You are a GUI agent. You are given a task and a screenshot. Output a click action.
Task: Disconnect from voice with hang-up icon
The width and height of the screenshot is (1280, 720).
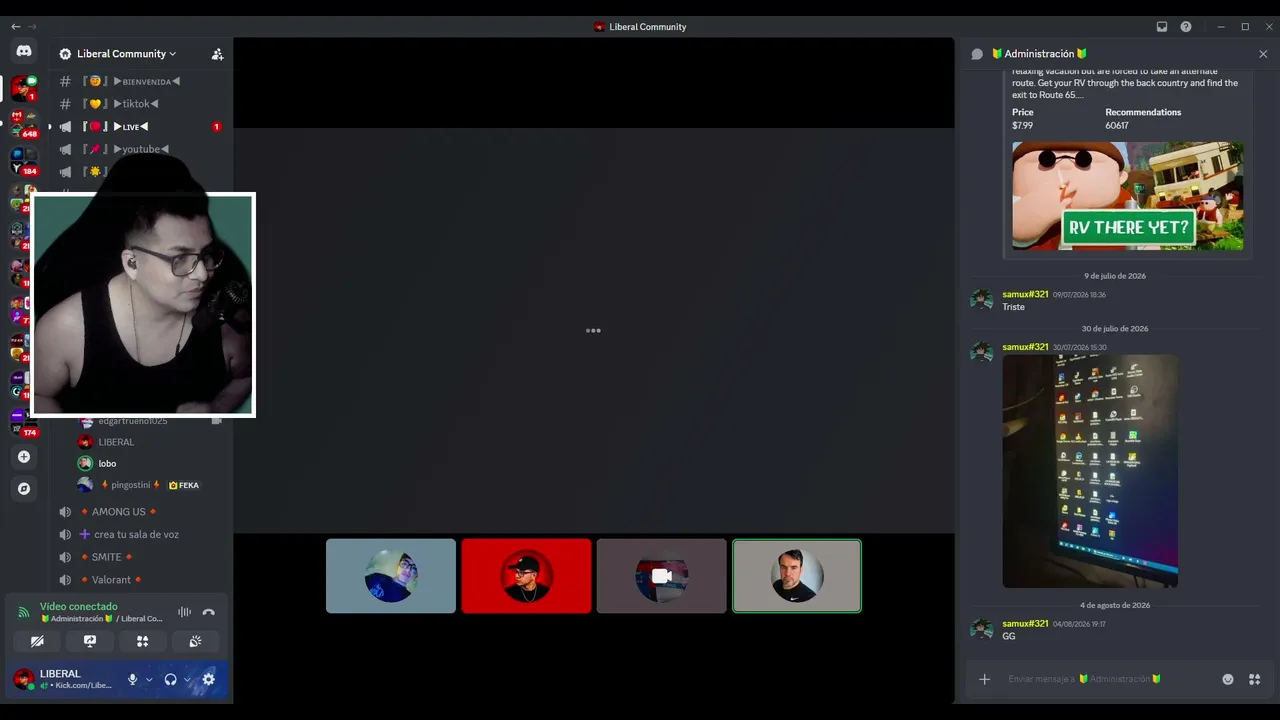click(x=208, y=612)
